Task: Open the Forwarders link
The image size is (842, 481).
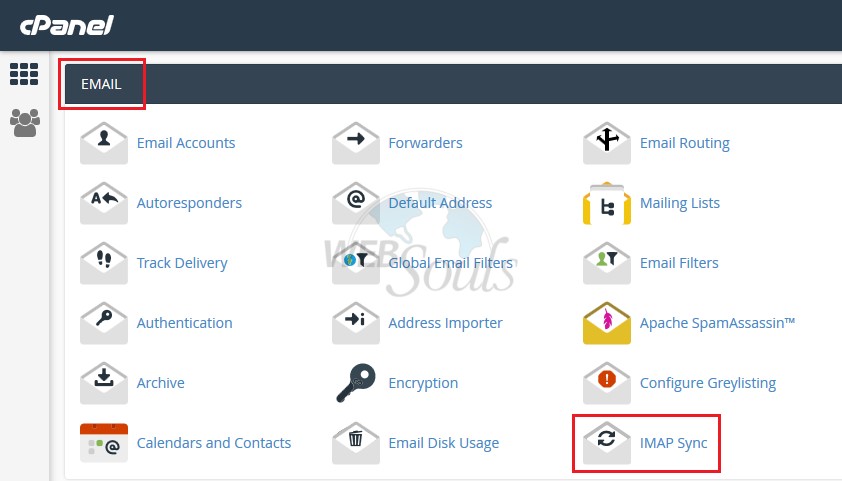Action: click(x=425, y=143)
